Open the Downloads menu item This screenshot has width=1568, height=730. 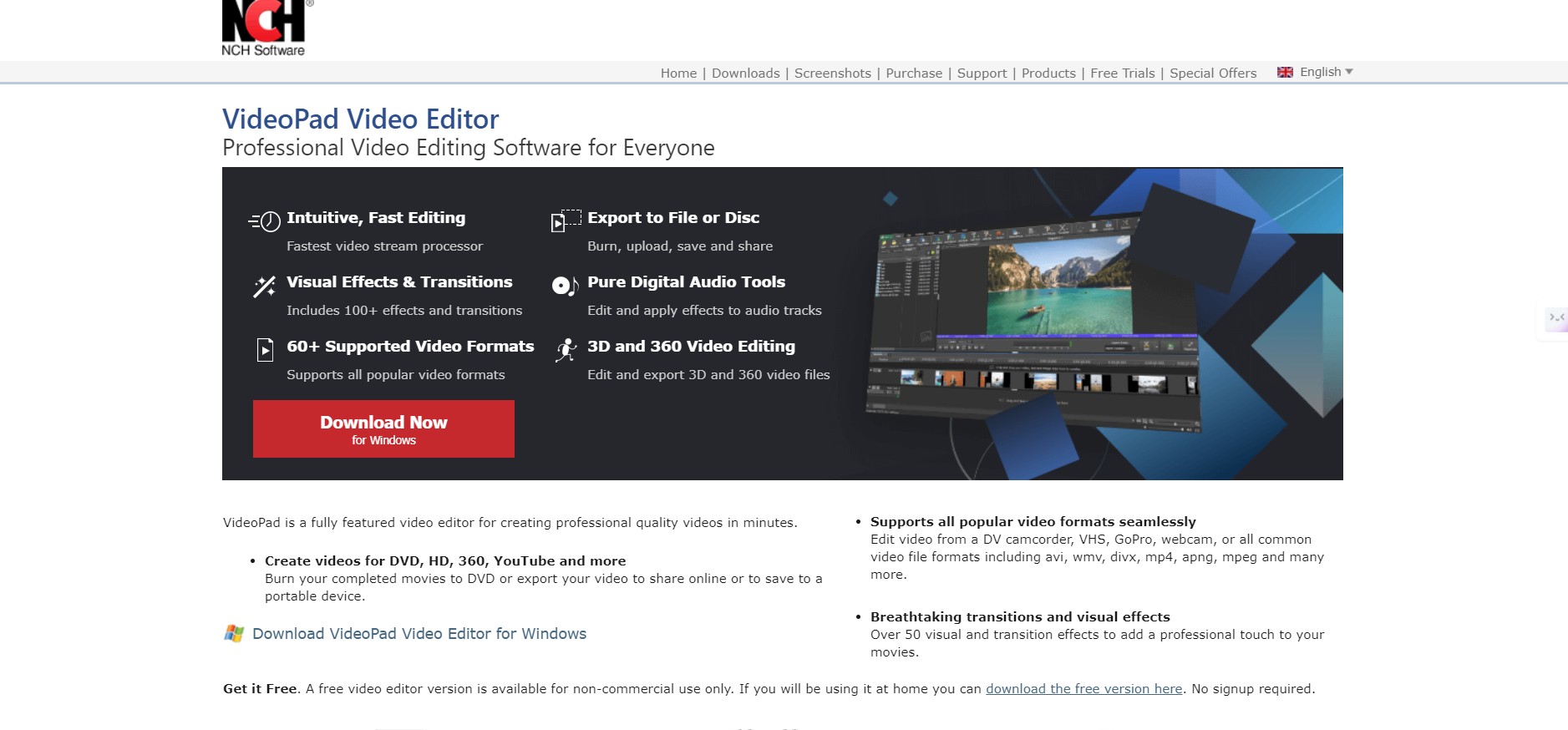[x=745, y=74]
